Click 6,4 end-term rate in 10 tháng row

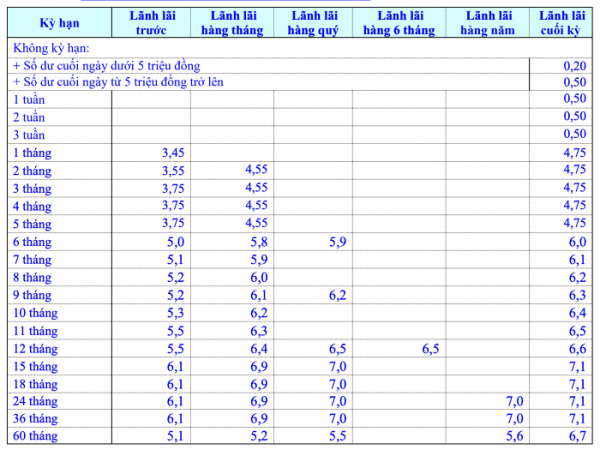point(577,313)
